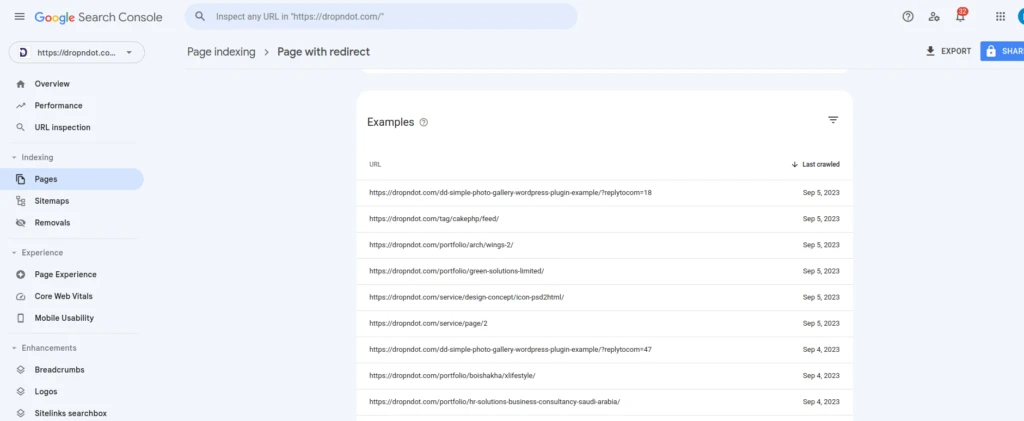Open the icon-psd2html URL row
The width and height of the screenshot is (1024, 421).
[604, 297]
